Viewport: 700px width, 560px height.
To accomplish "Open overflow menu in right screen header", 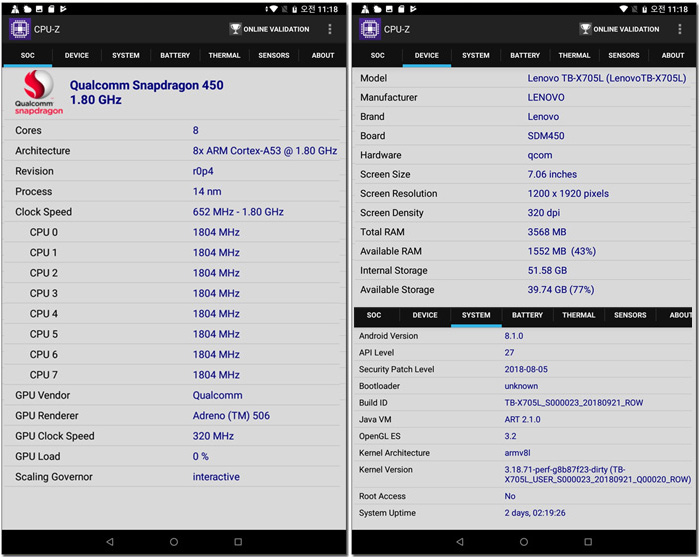I will tap(680, 29).
